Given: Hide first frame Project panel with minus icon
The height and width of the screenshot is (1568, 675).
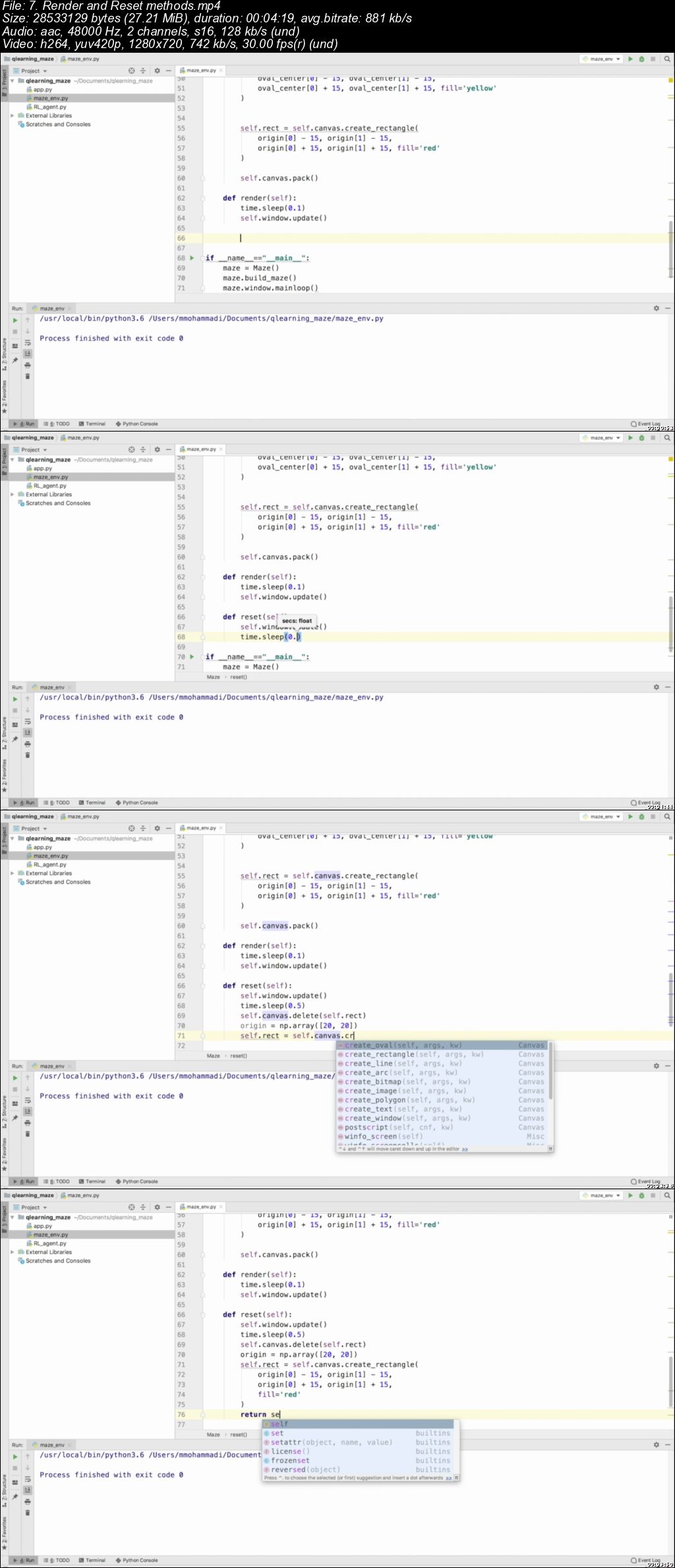Looking at the screenshot, I should tap(169, 70).
